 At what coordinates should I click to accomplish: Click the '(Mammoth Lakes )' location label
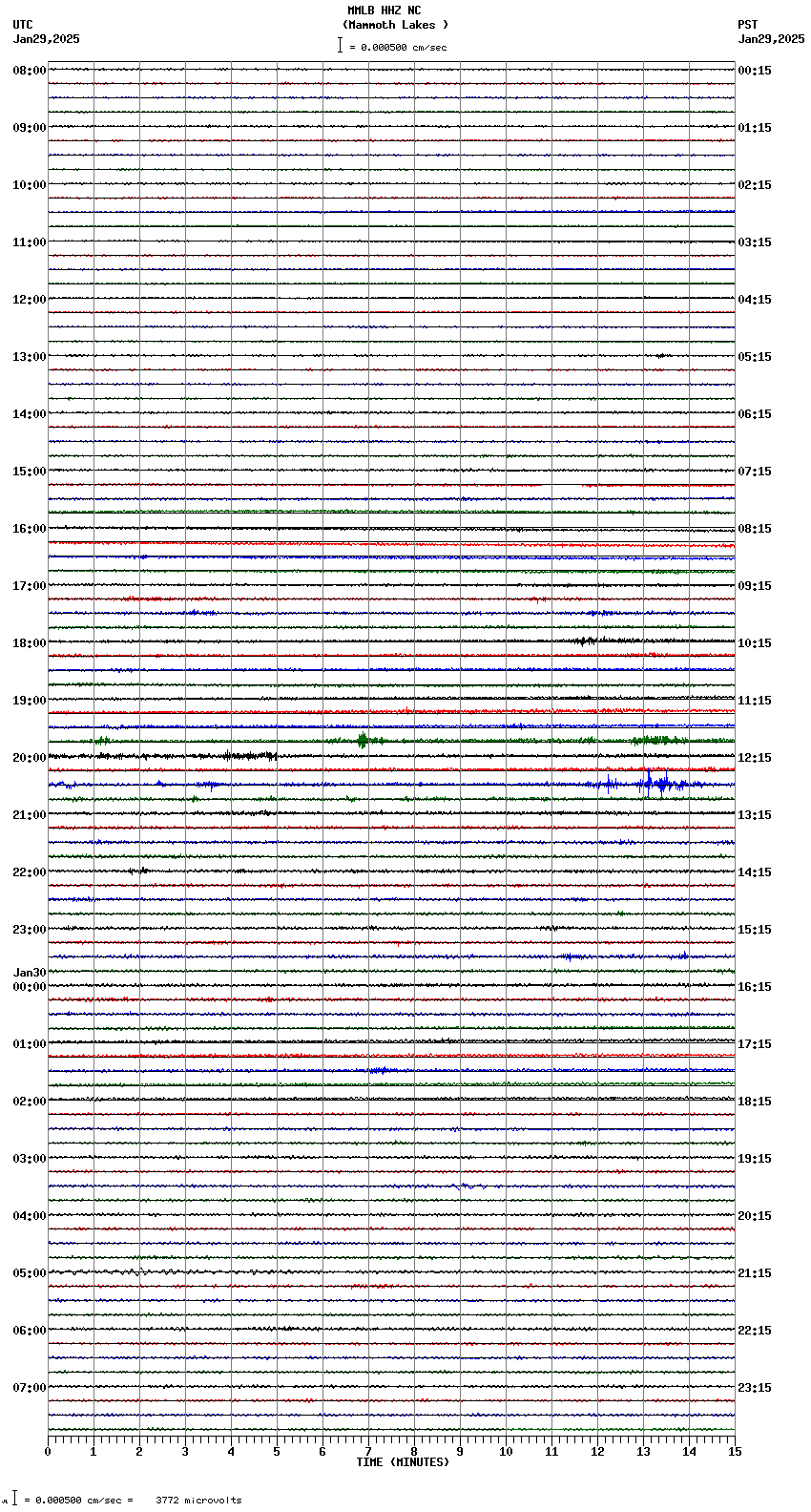point(395,25)
